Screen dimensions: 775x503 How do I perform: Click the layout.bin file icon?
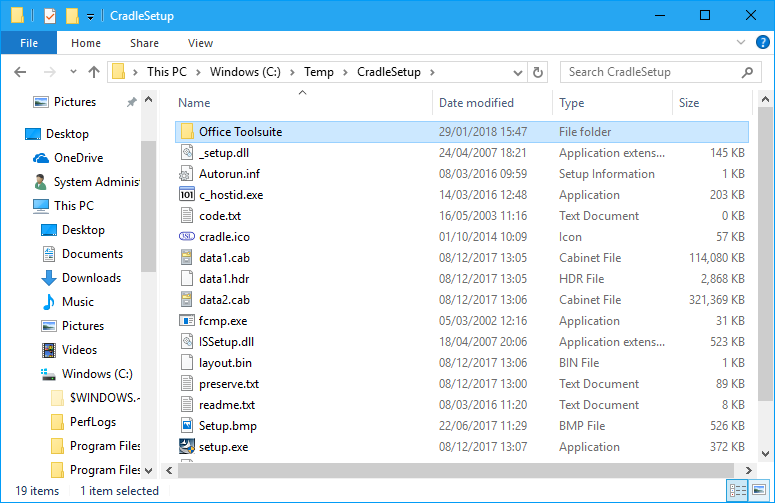tap(187, 363)
